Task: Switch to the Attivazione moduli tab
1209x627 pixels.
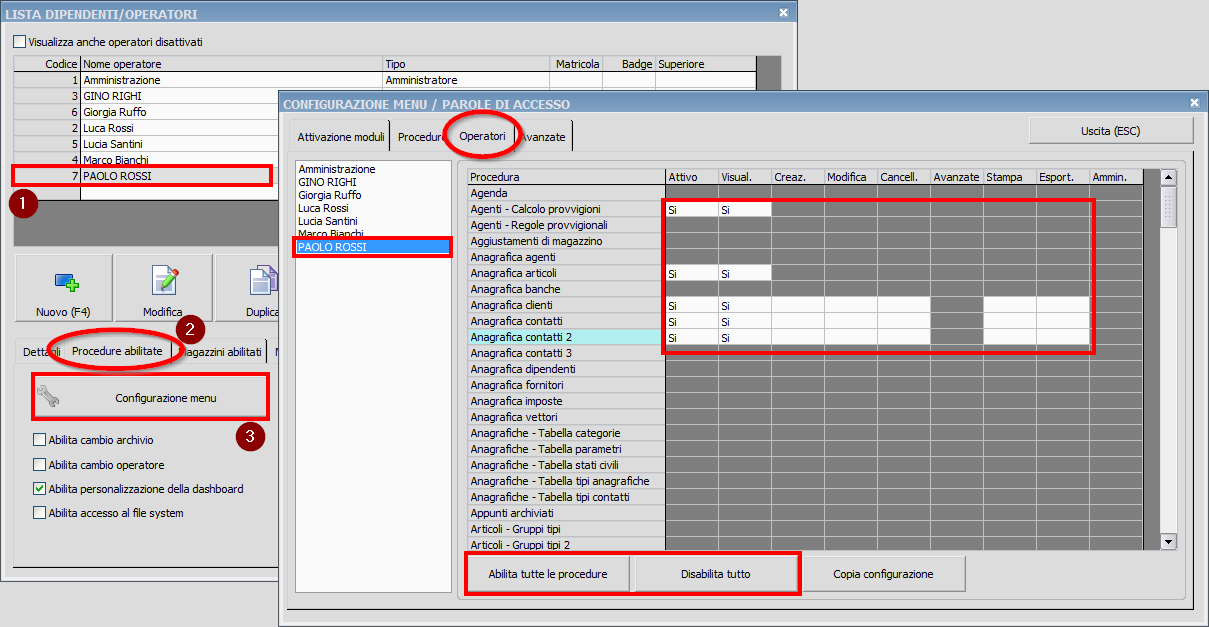Action: click(340, 137)
